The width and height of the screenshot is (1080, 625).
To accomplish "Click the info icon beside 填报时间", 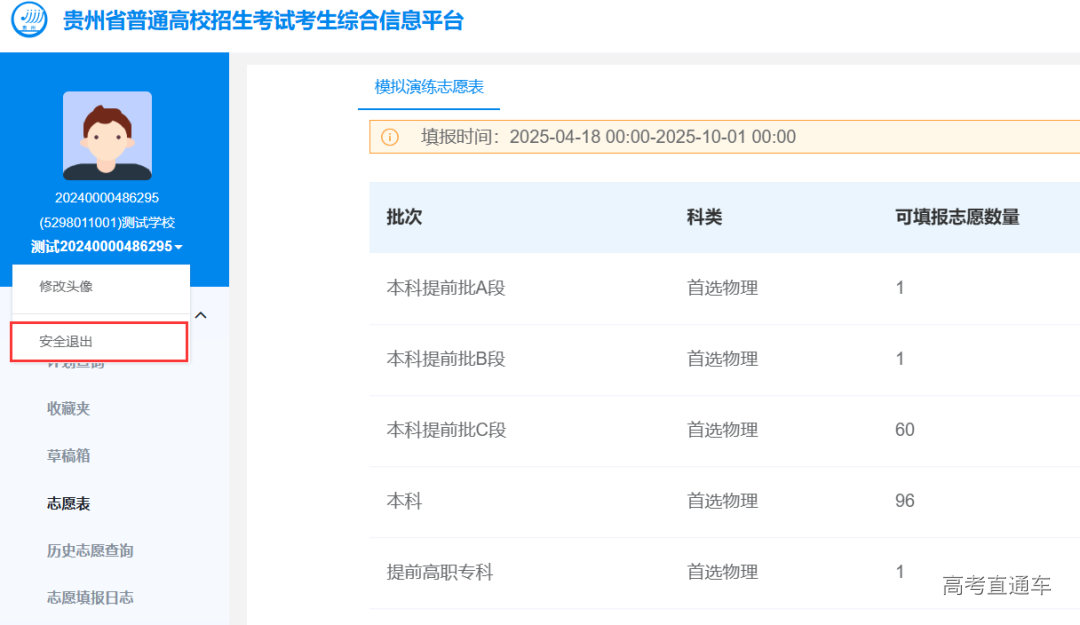I will [x=390, y=137].
